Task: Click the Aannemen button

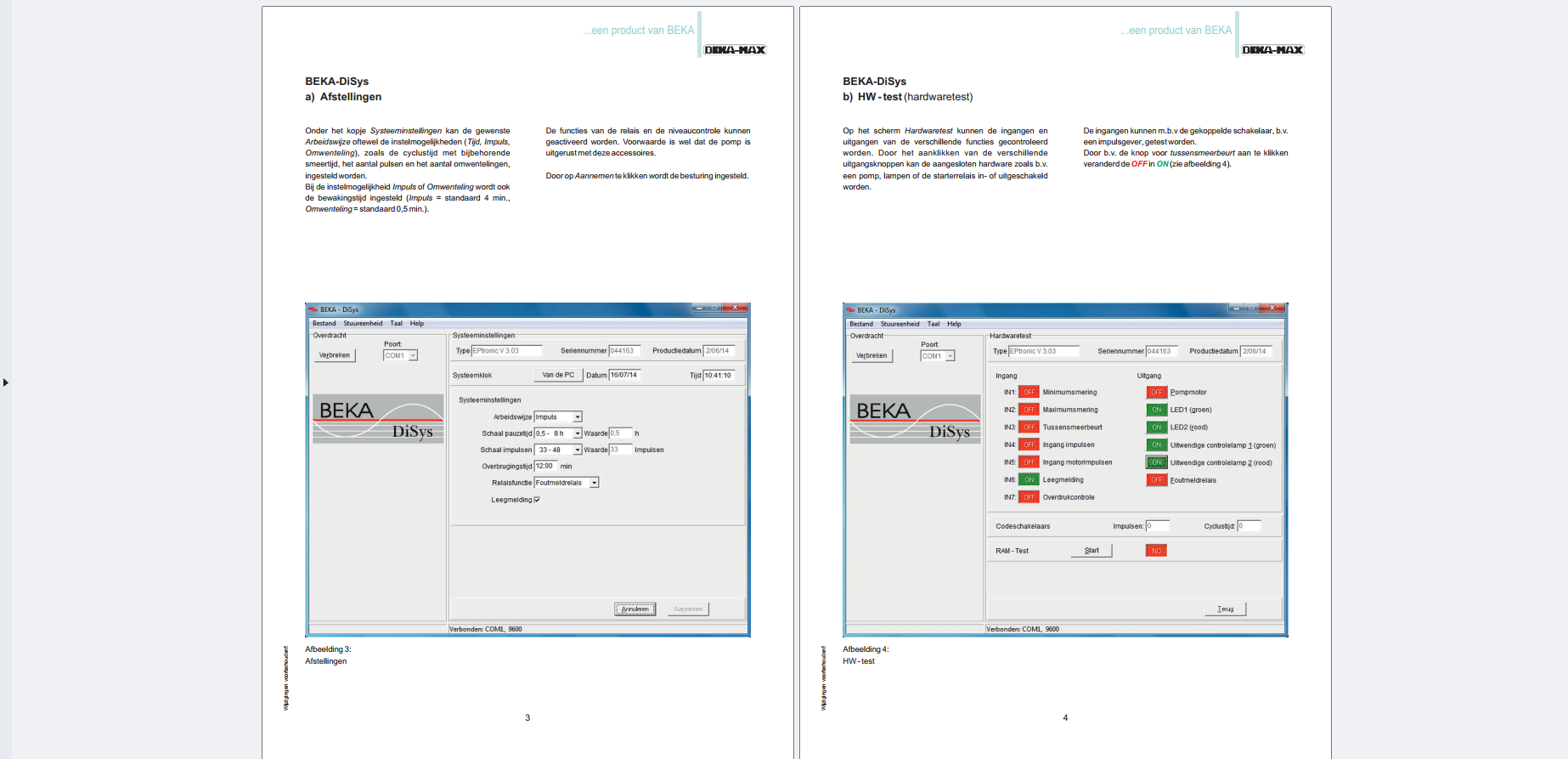Action: pos(688,609)
